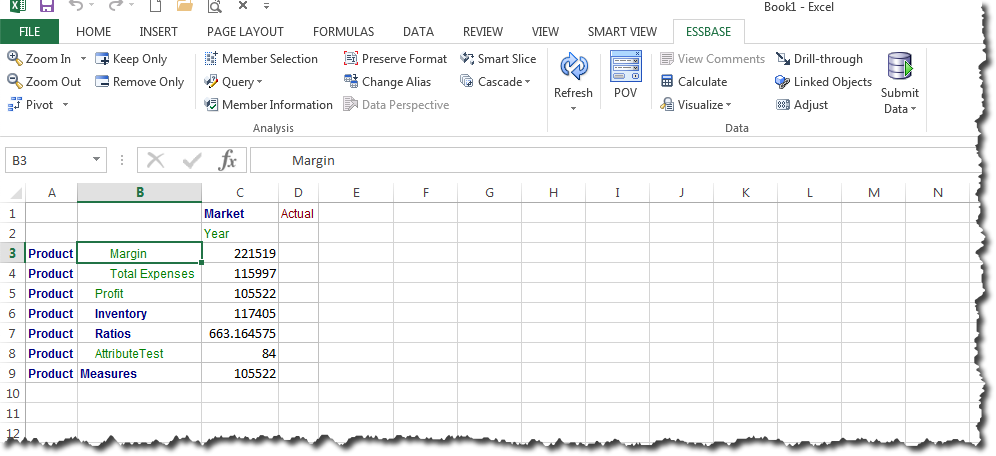996x456 pixels.
Task: Click the Cascade icon
Action: (x=467, y=82)
